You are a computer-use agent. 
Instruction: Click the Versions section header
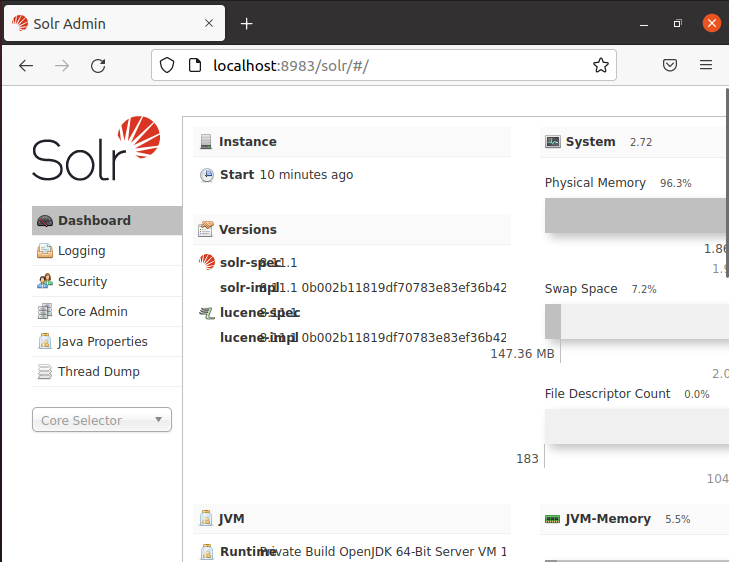352,229
